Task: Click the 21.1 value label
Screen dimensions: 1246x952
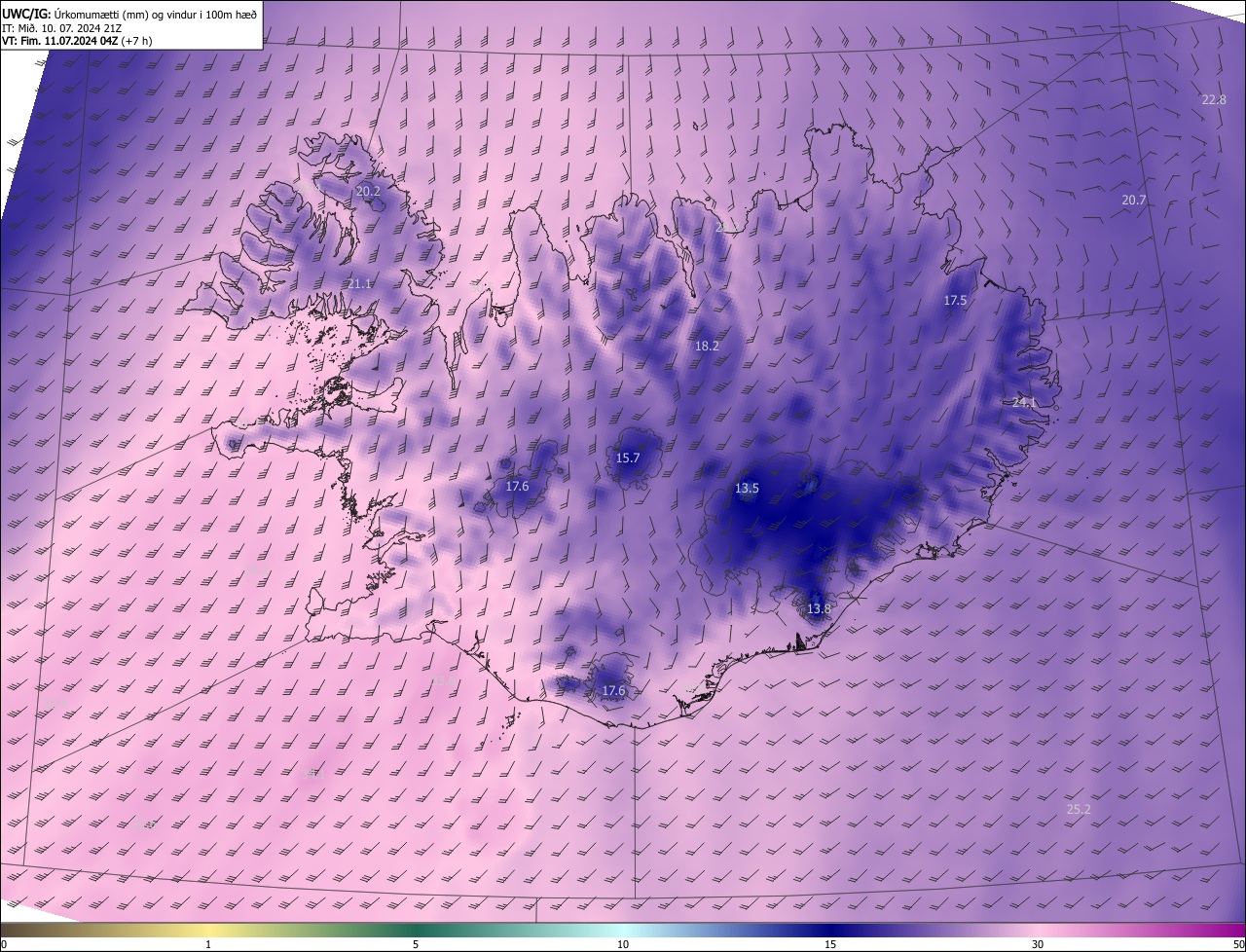Action: click(x=359, y=283)
